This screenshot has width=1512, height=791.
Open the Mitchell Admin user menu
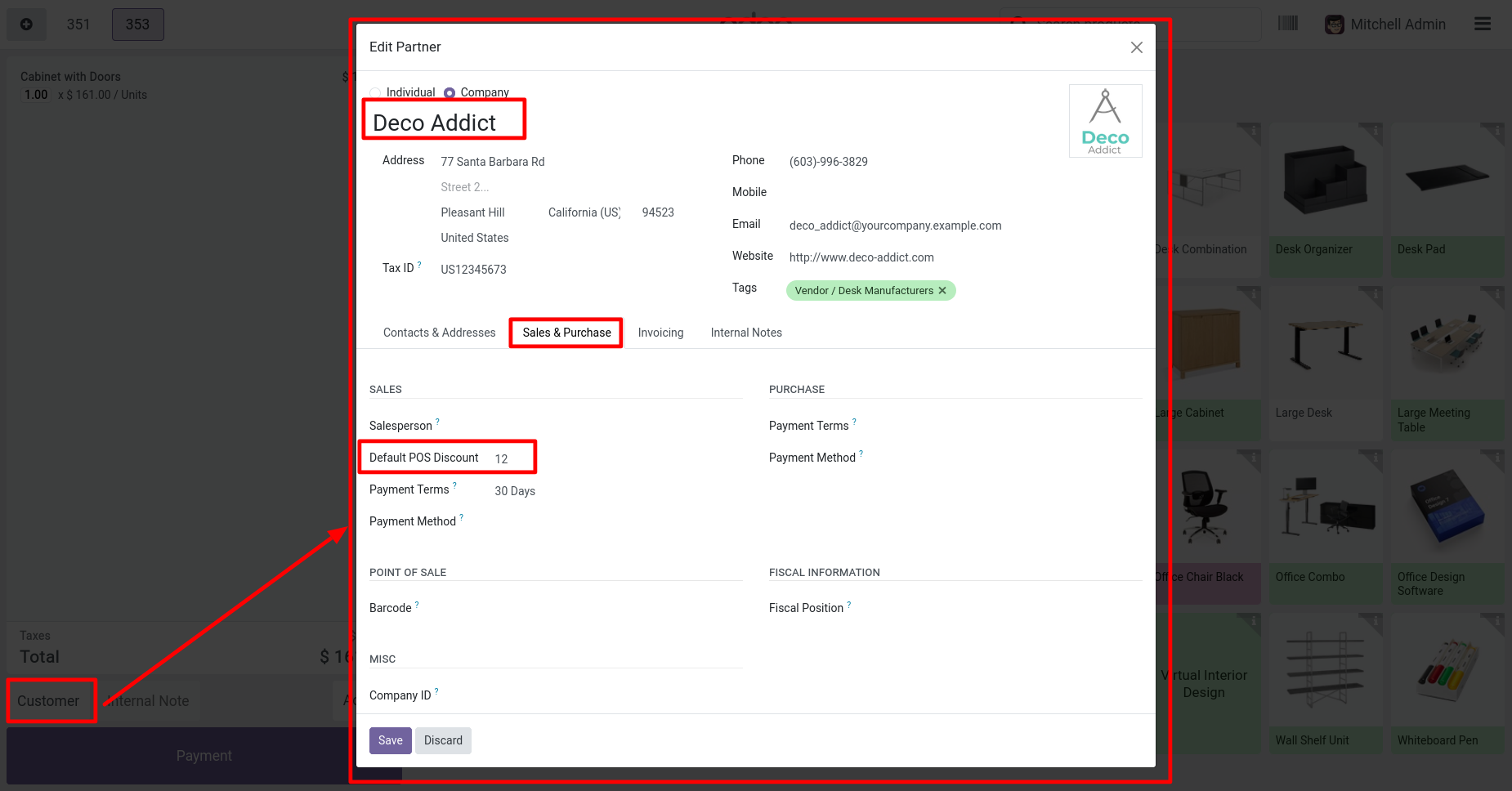pyautogui.click(x=1385, y=25)
